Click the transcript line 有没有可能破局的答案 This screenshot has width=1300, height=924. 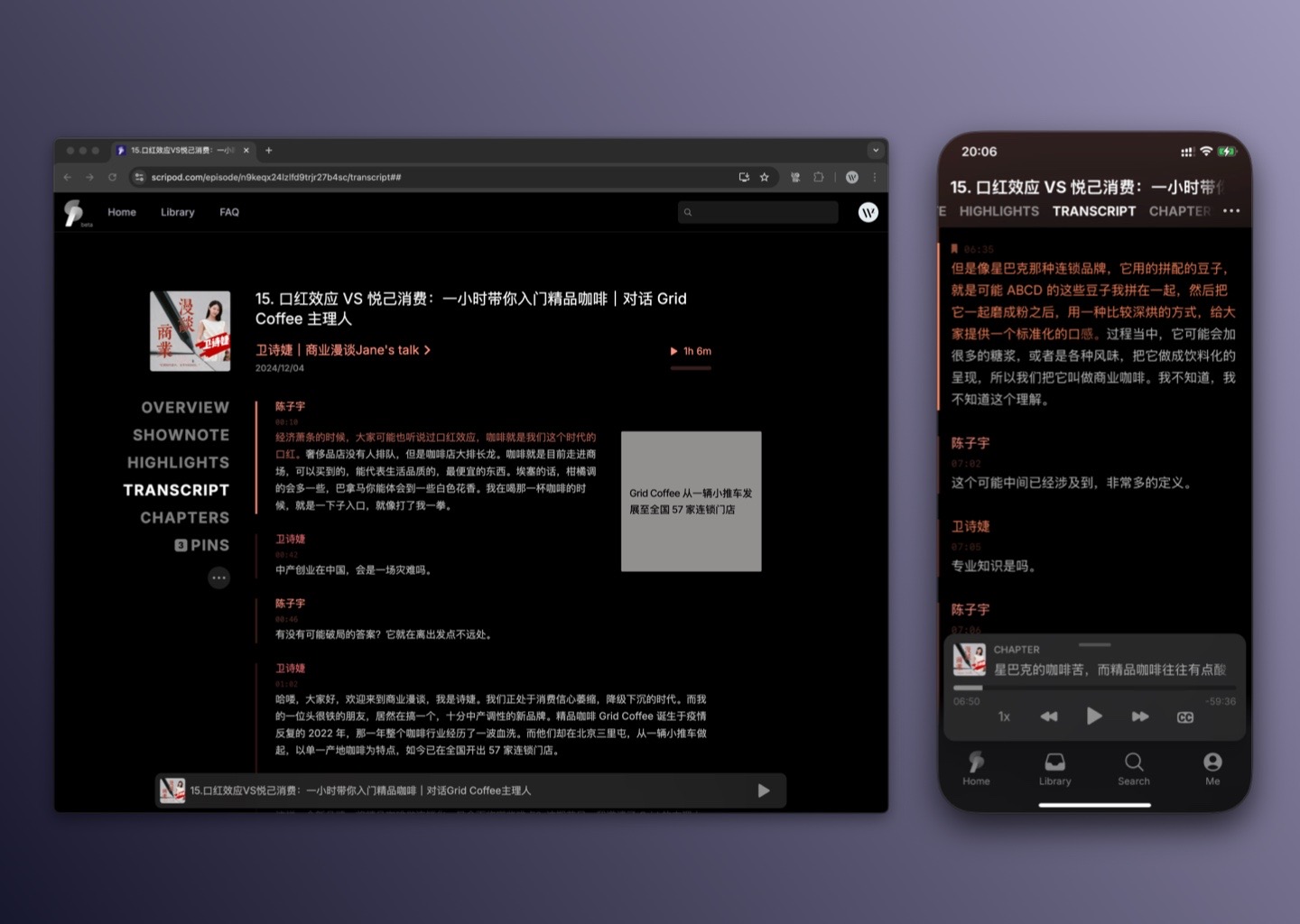point(385,635)
